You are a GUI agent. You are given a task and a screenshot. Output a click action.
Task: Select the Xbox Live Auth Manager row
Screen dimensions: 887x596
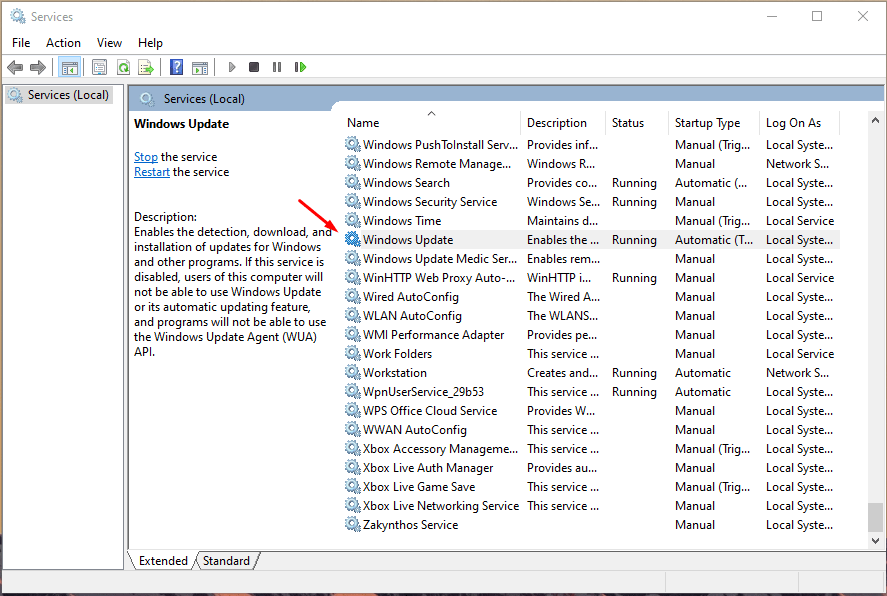[591, 468]
